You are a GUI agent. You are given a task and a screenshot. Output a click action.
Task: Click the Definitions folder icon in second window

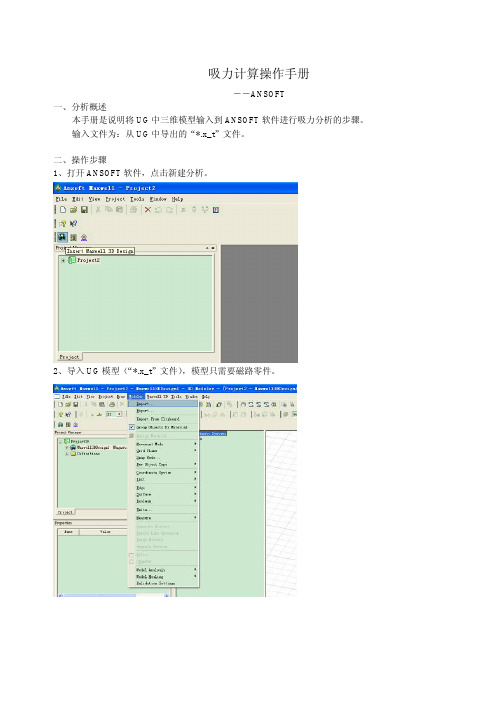point(73,453)
